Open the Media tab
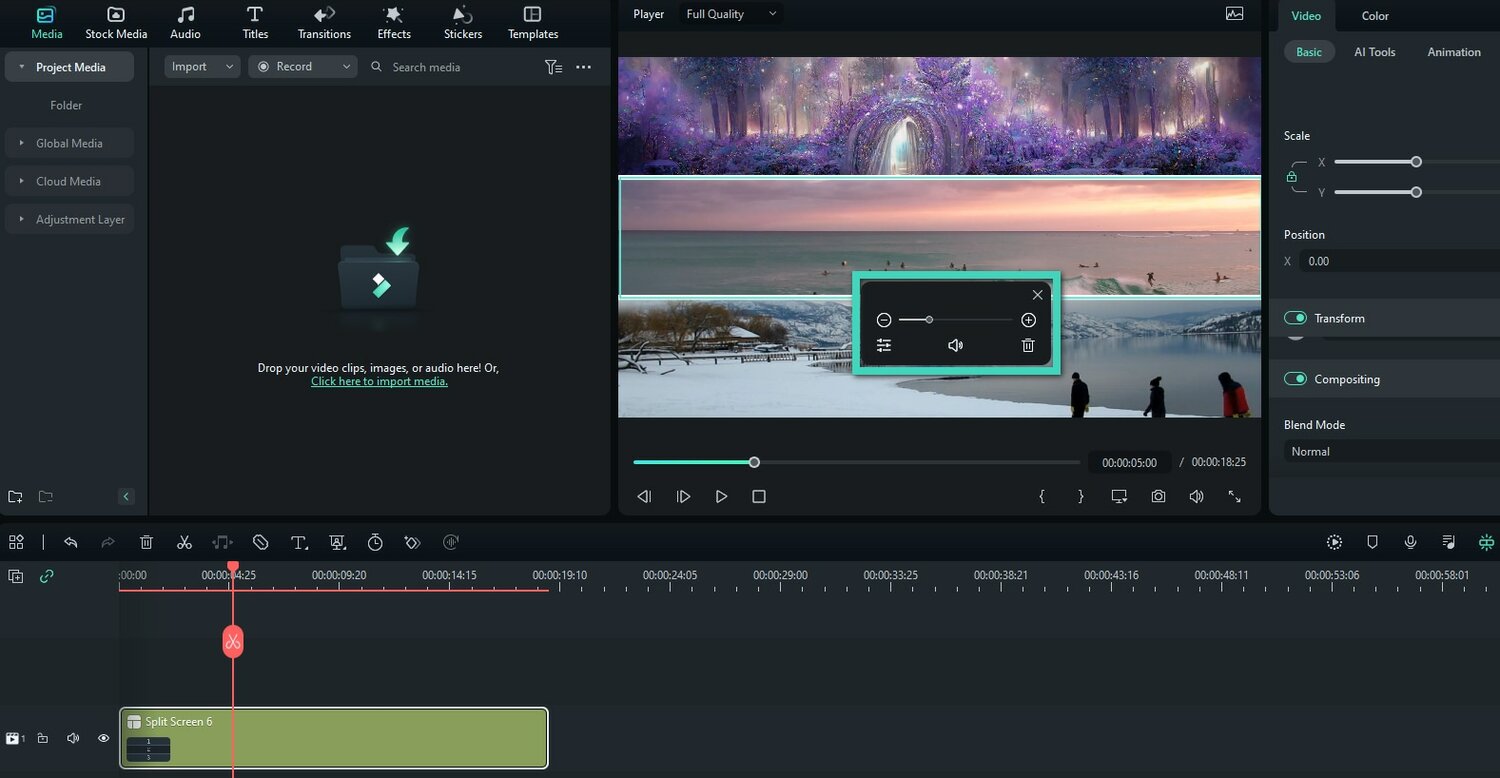 click(x=46, y=24)
